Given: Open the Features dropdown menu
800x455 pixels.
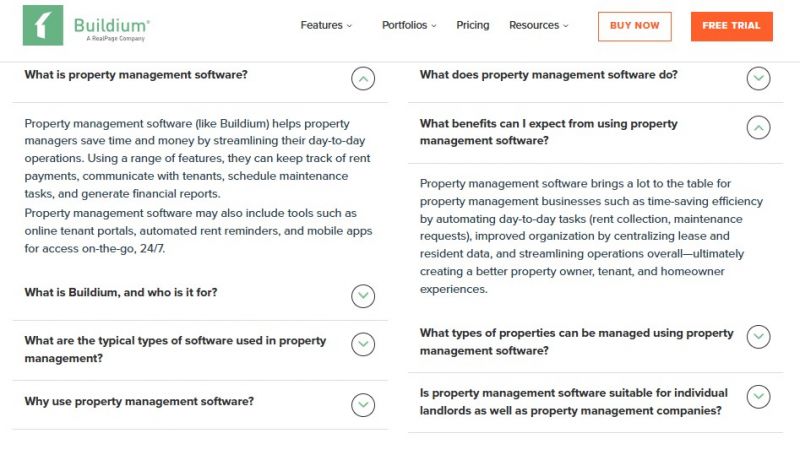Looking at the screenshot, I should [326, 26].
